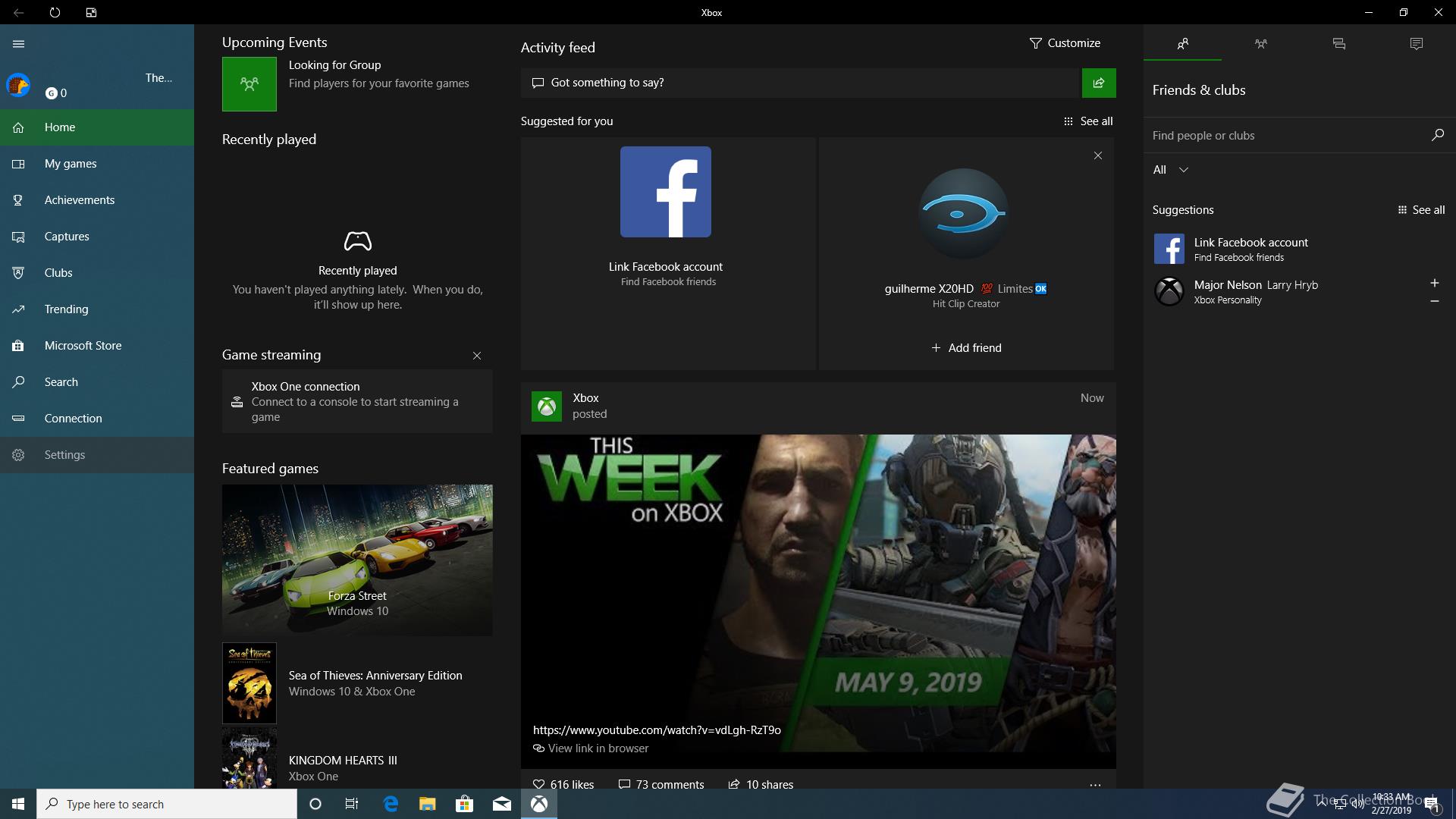The image size is (1456, 819).
Task: Click the Game bar icon in title bar
Action: (x=91, y=12)
